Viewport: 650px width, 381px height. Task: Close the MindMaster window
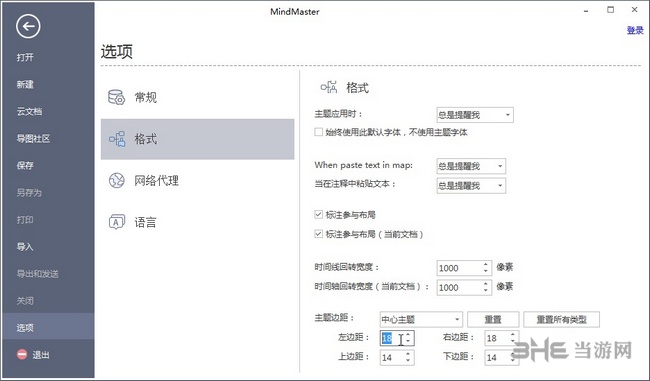[635, 10]
